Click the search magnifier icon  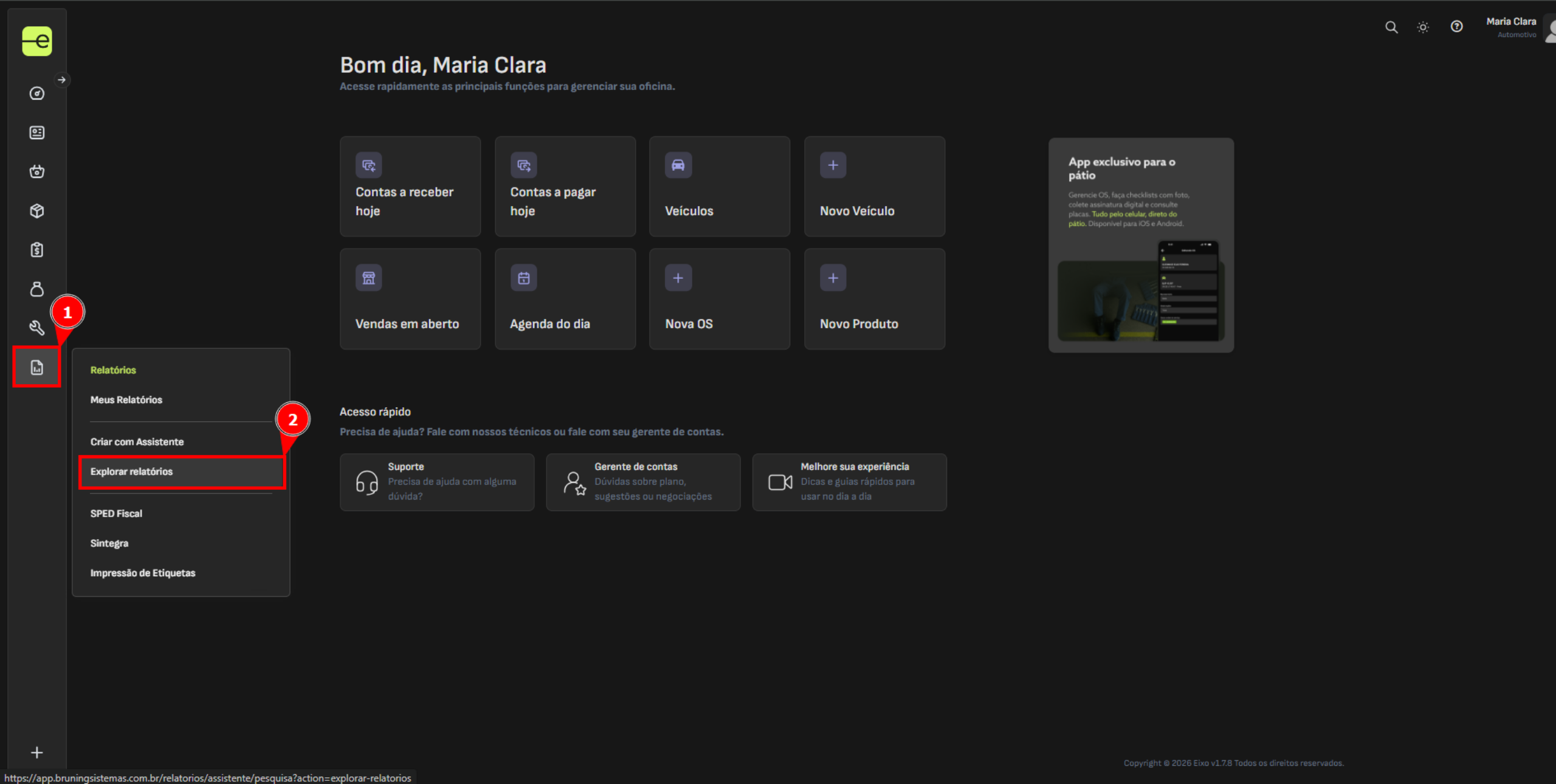(x=1391, y=27)
